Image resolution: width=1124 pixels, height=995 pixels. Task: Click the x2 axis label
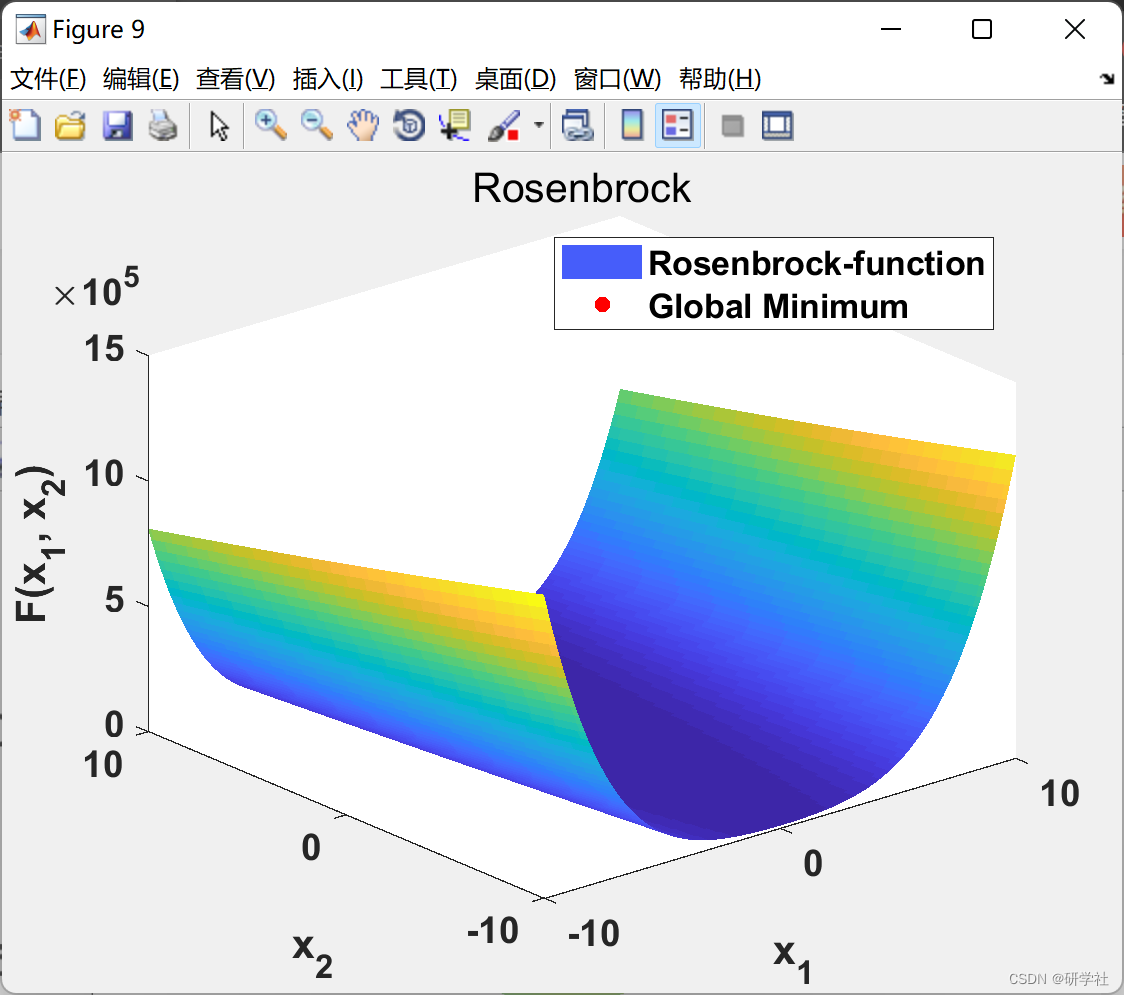313,954
